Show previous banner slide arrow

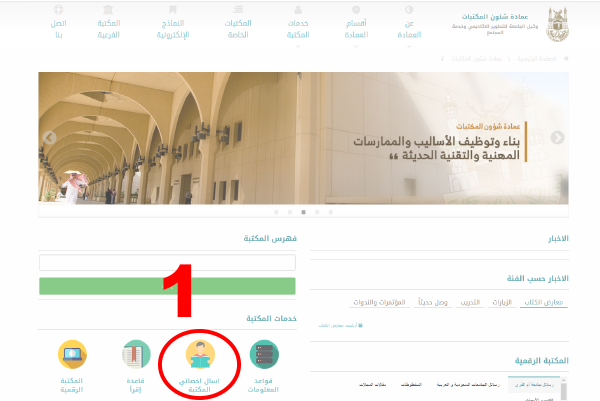click(x=50, y=138)
